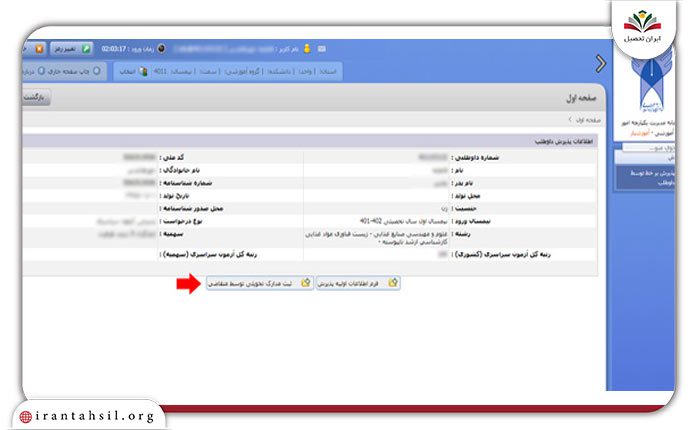Click the Azad University logo in sidebar
The height and width of the screenshot is (430, 700).
tap(651, 83)
